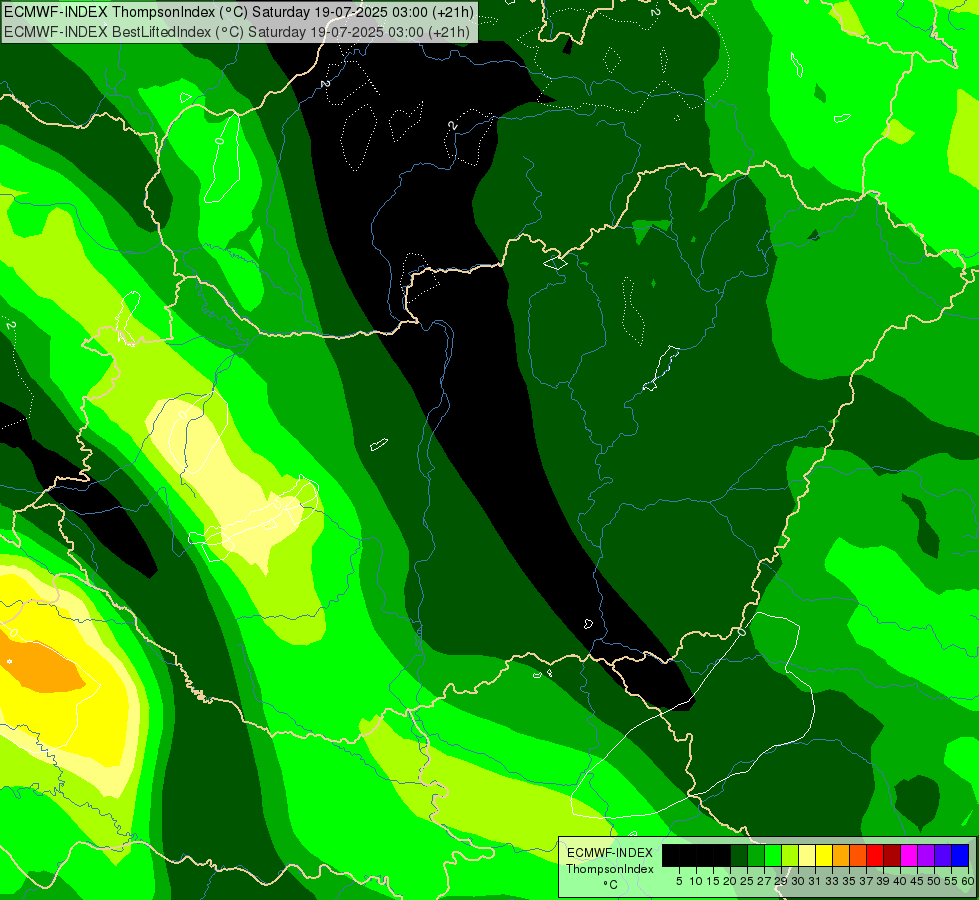Screen dimensions: 979x900
Task: Select the red-orange 35–37 legend swatch
Action: (x=858, y=855)
